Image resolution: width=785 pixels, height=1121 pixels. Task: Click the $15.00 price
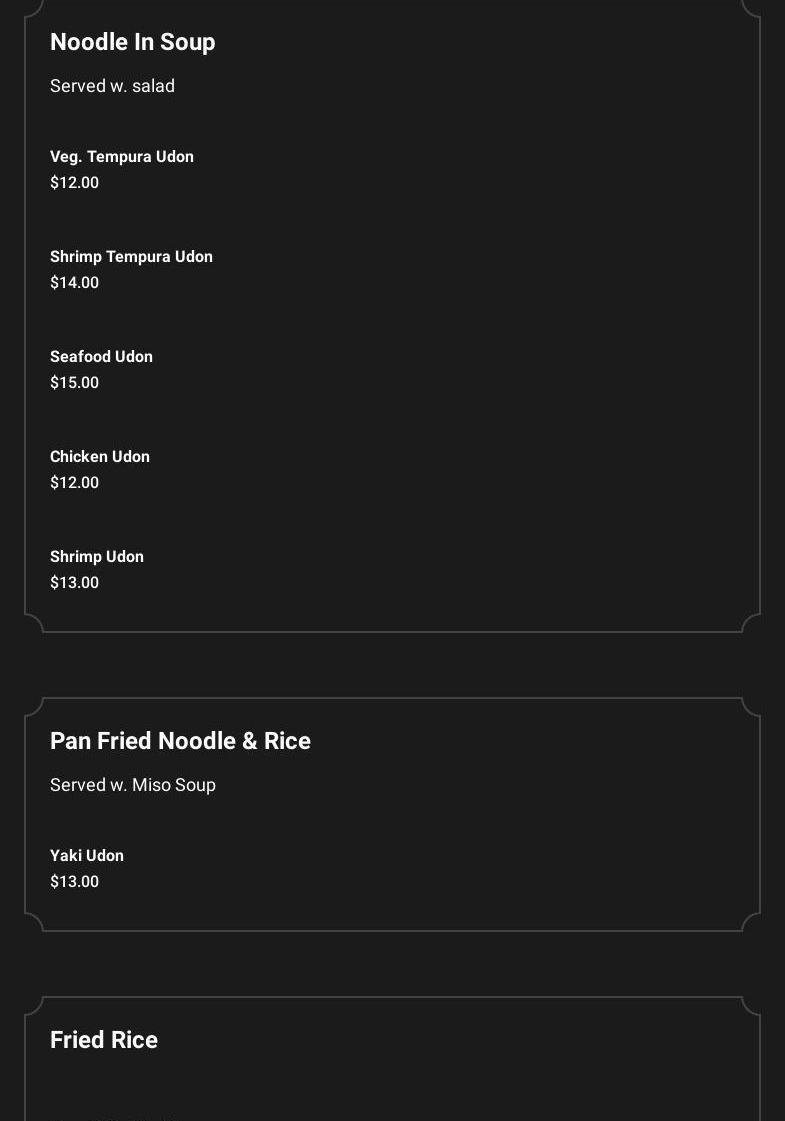[74, 383]
